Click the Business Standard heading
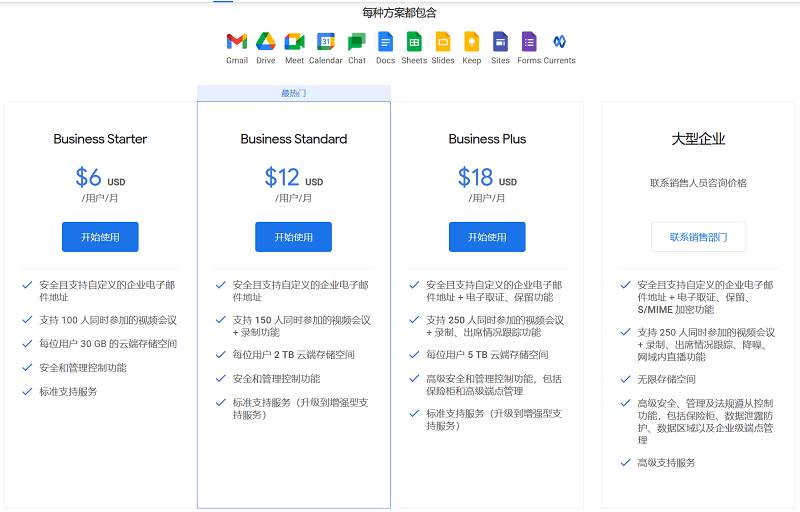Screen dimensions: 800x512 pos(294,139)
